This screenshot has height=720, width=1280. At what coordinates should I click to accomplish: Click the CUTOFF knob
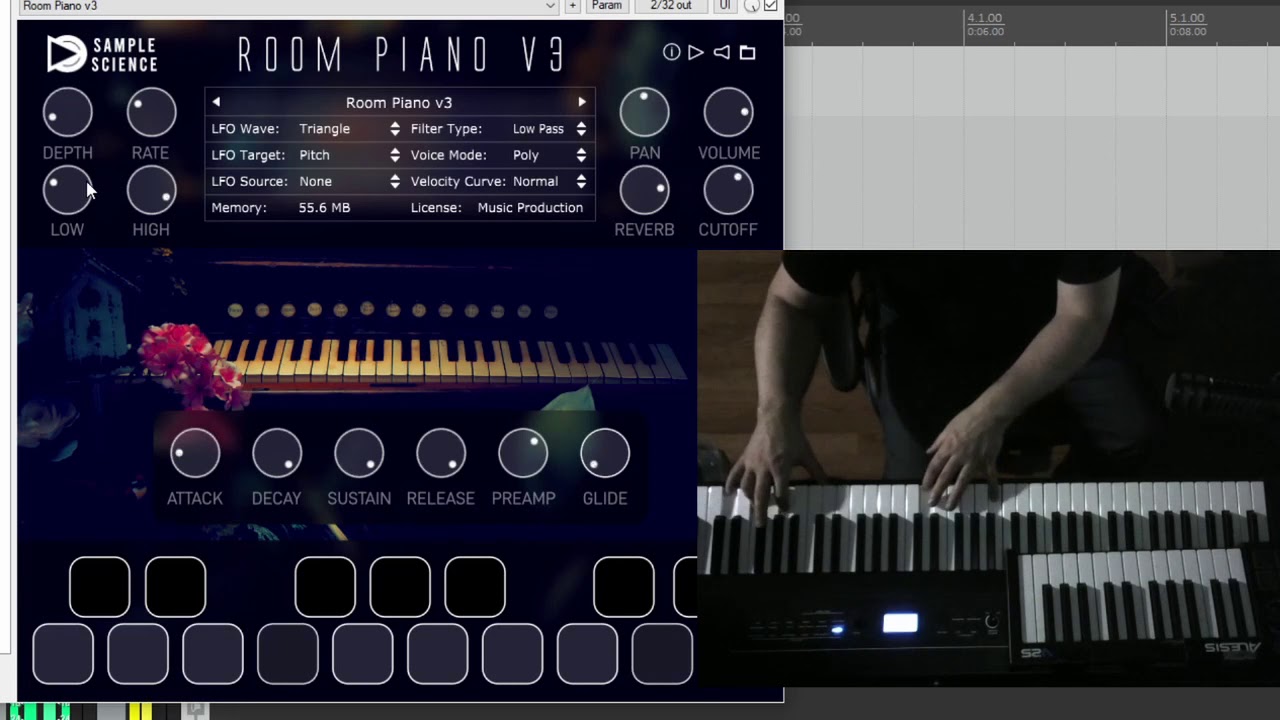(728, 190)
